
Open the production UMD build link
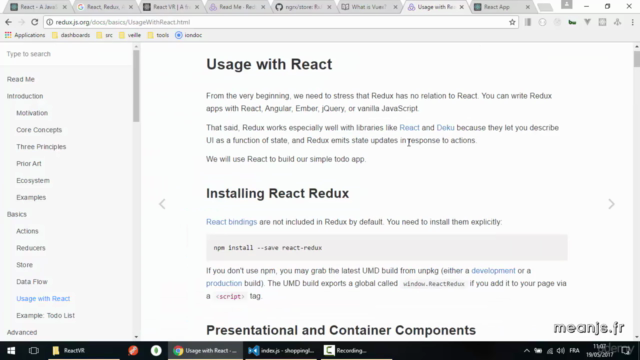(224, 283)
